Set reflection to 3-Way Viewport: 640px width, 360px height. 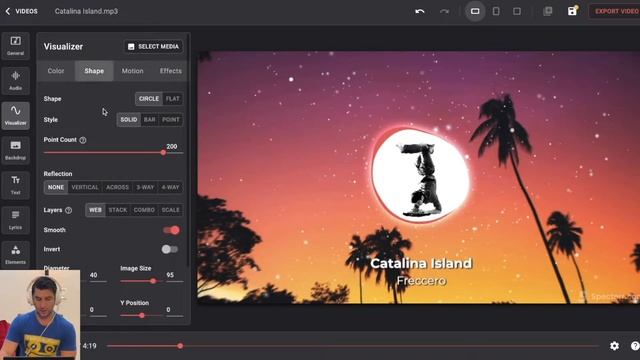pos(145,187)
